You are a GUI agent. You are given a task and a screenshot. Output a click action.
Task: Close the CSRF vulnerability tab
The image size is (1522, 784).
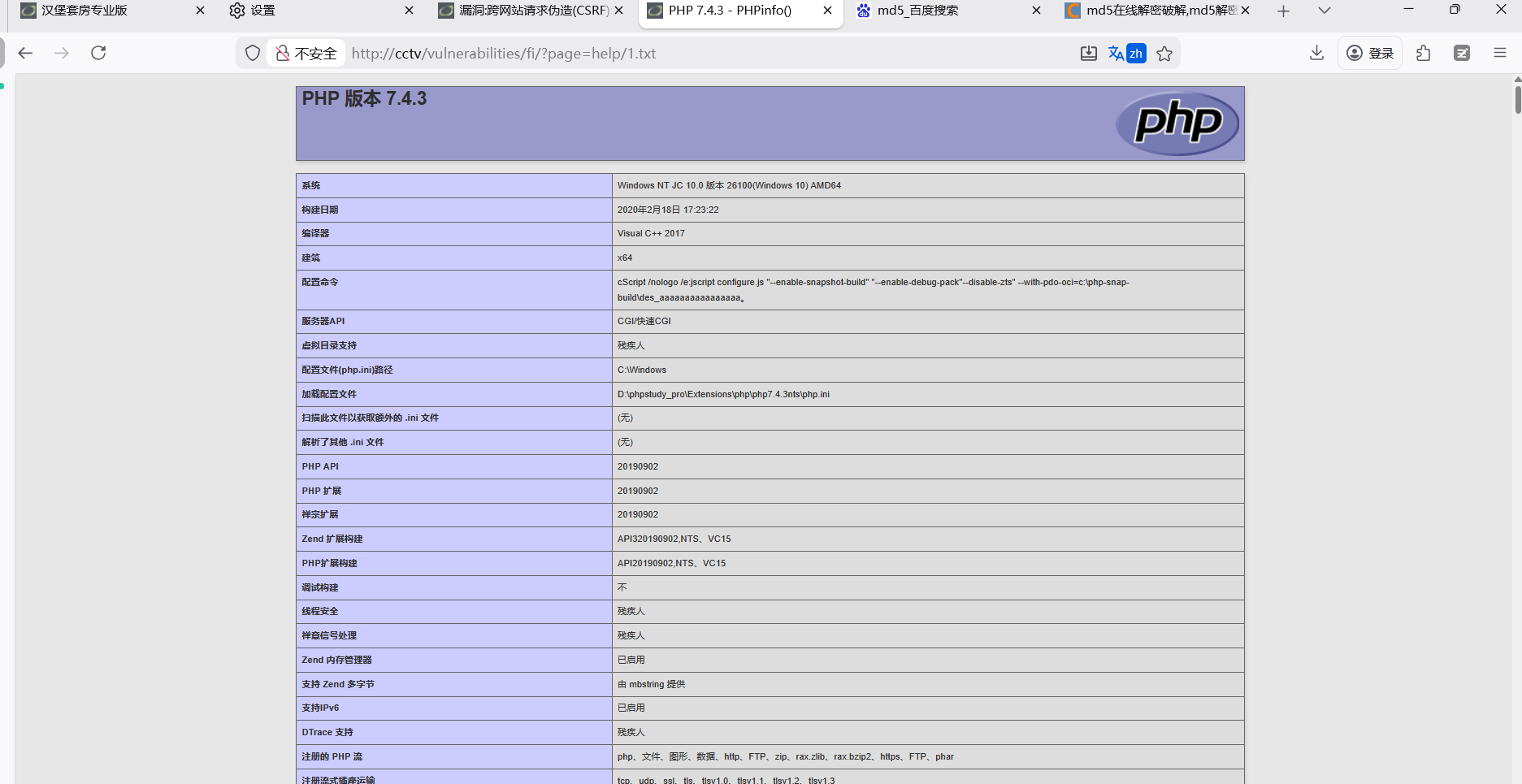(619, 11)
